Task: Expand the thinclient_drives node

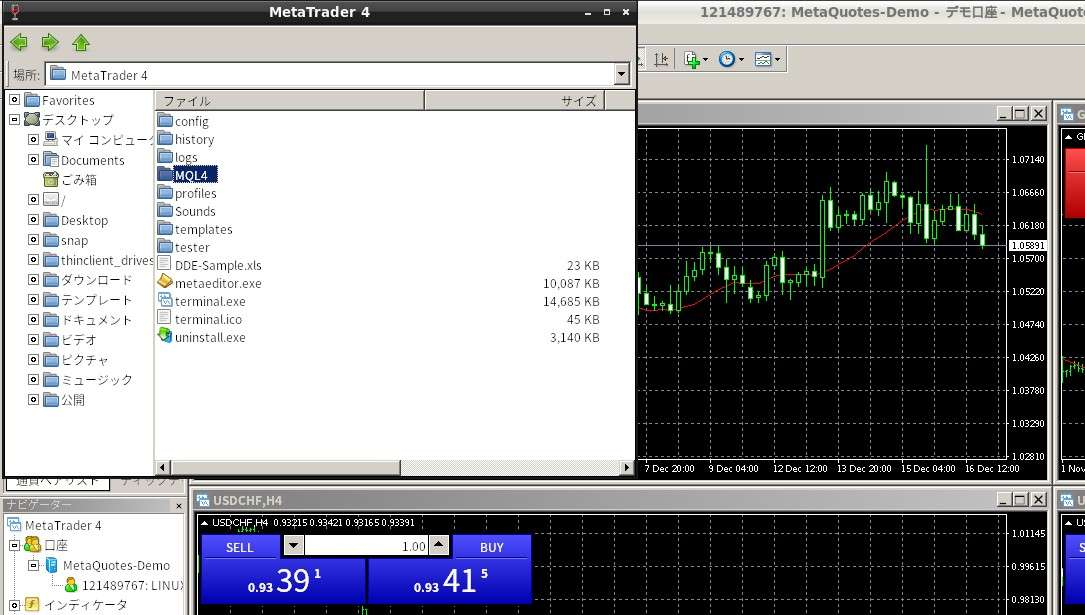Action: pyautogui.click(x=33, y=259)
